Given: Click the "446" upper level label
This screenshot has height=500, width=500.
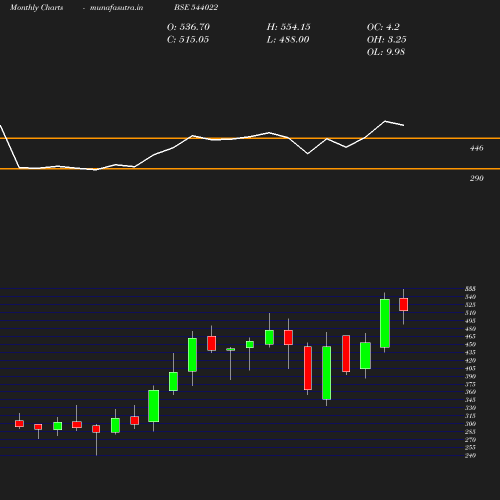Looking at the screenshot, I should pyautogui.click(x=477, y=148).
